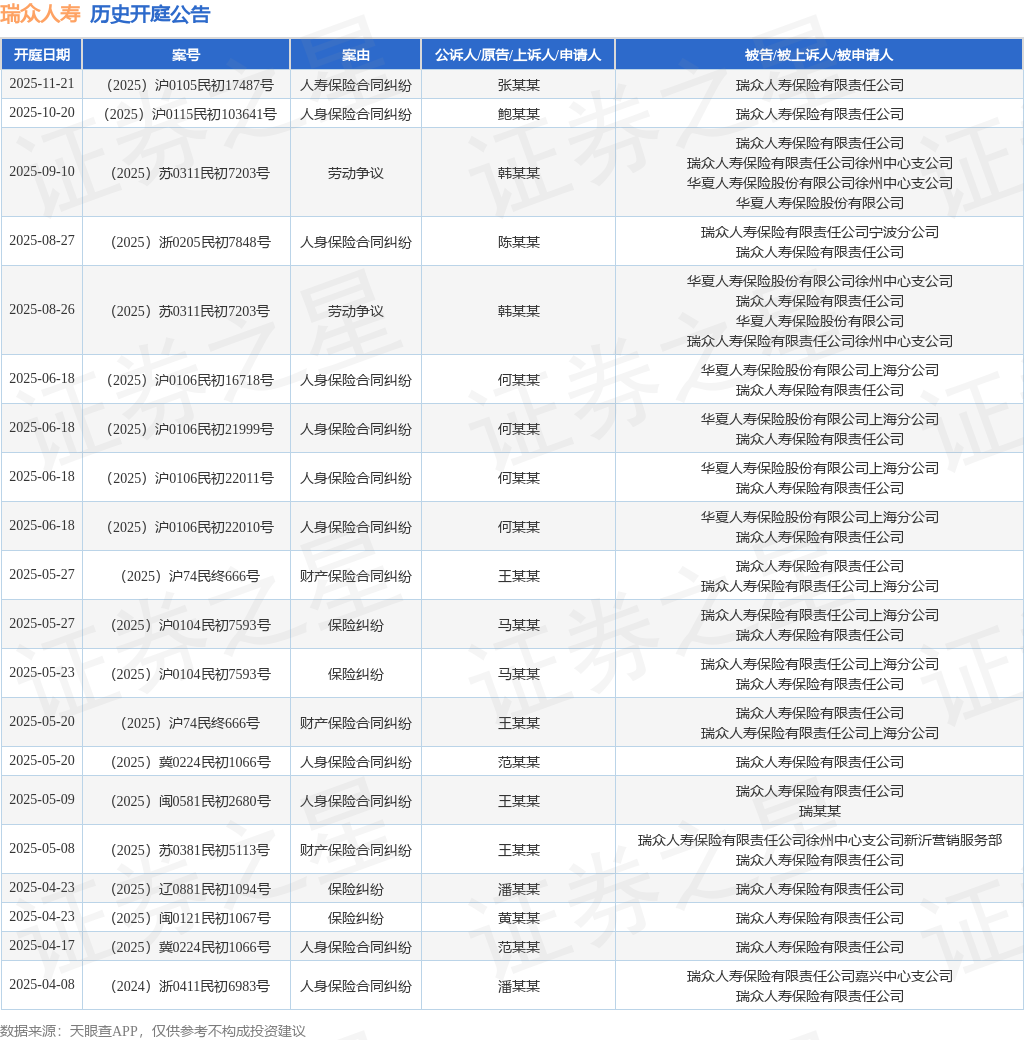This screenshot has width=1024, height=1040.
Task: Click case number 沪0105民初17487号
Action: (190, 85)
